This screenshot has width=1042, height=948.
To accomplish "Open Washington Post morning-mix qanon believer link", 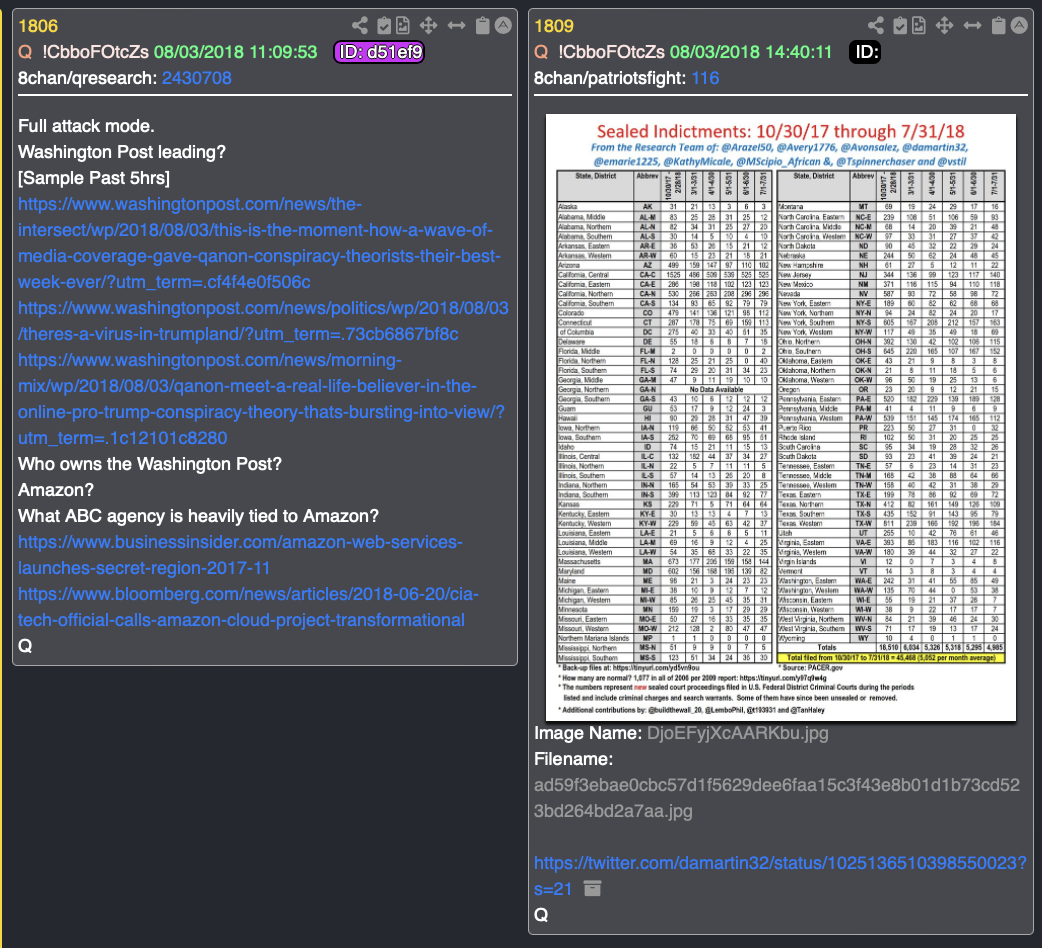I will coord(261,399).
